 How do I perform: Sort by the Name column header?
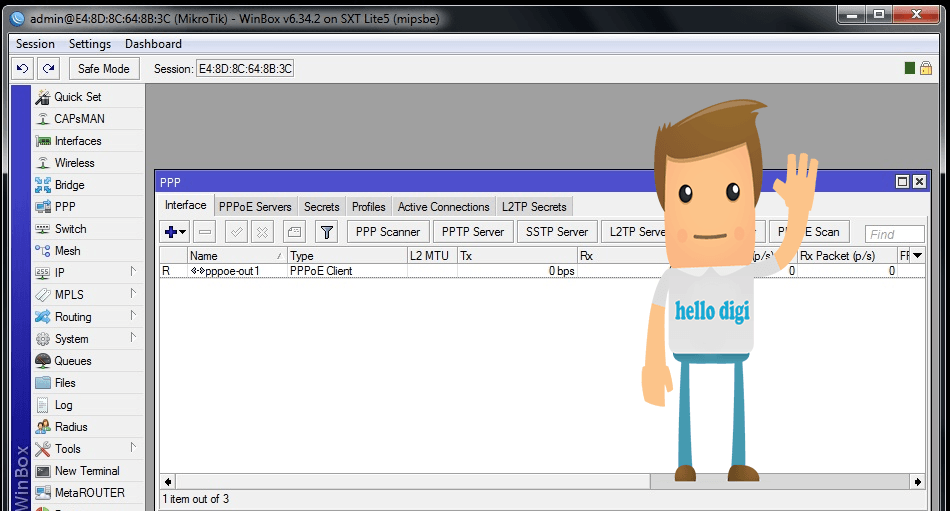coord(237,256)
